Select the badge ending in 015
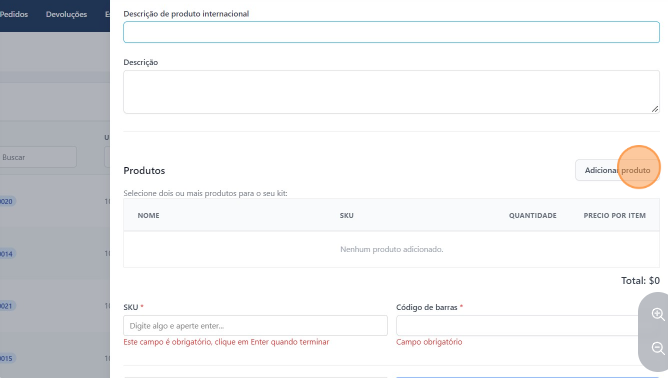 pyautogui.click(x=7, y=358)
